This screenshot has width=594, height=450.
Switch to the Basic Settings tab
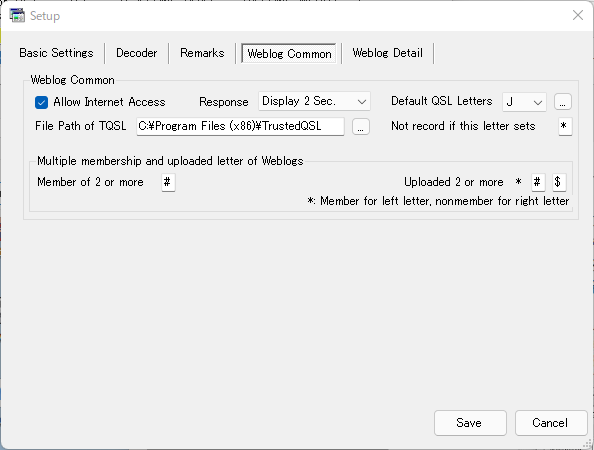56,53
